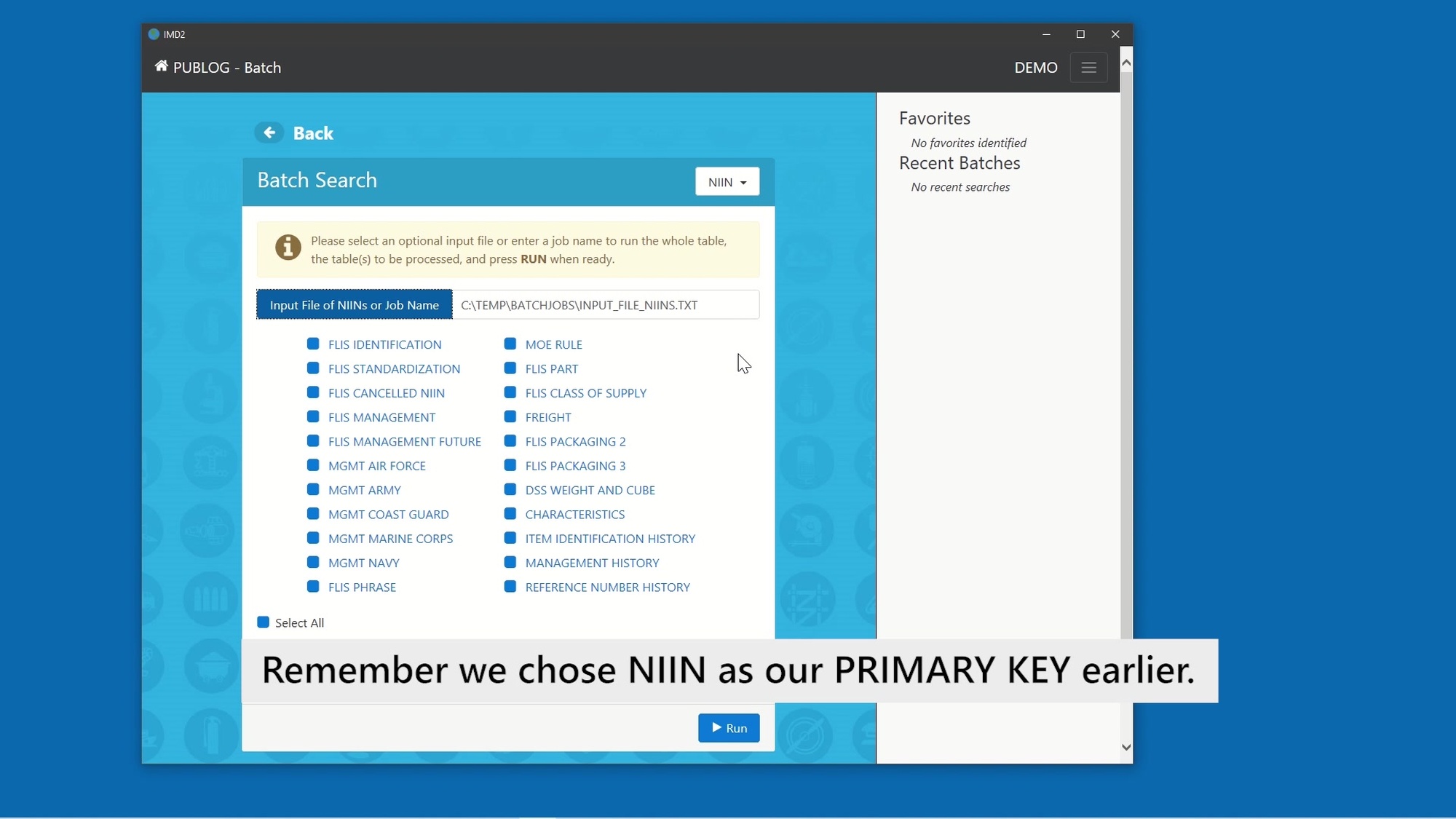Viewport: 1456px width, 819px height.
Task: Click the info icon in notice
Action: coord(288,248)
